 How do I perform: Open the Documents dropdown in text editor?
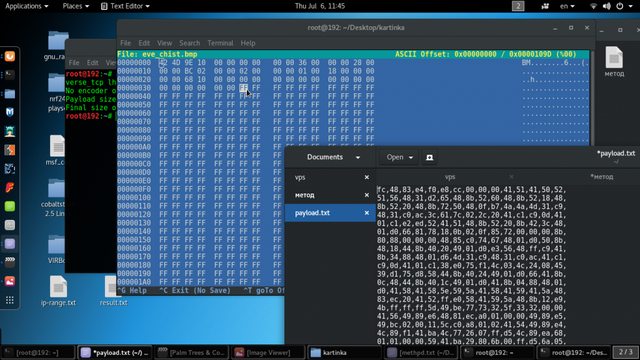coord(333,157)
